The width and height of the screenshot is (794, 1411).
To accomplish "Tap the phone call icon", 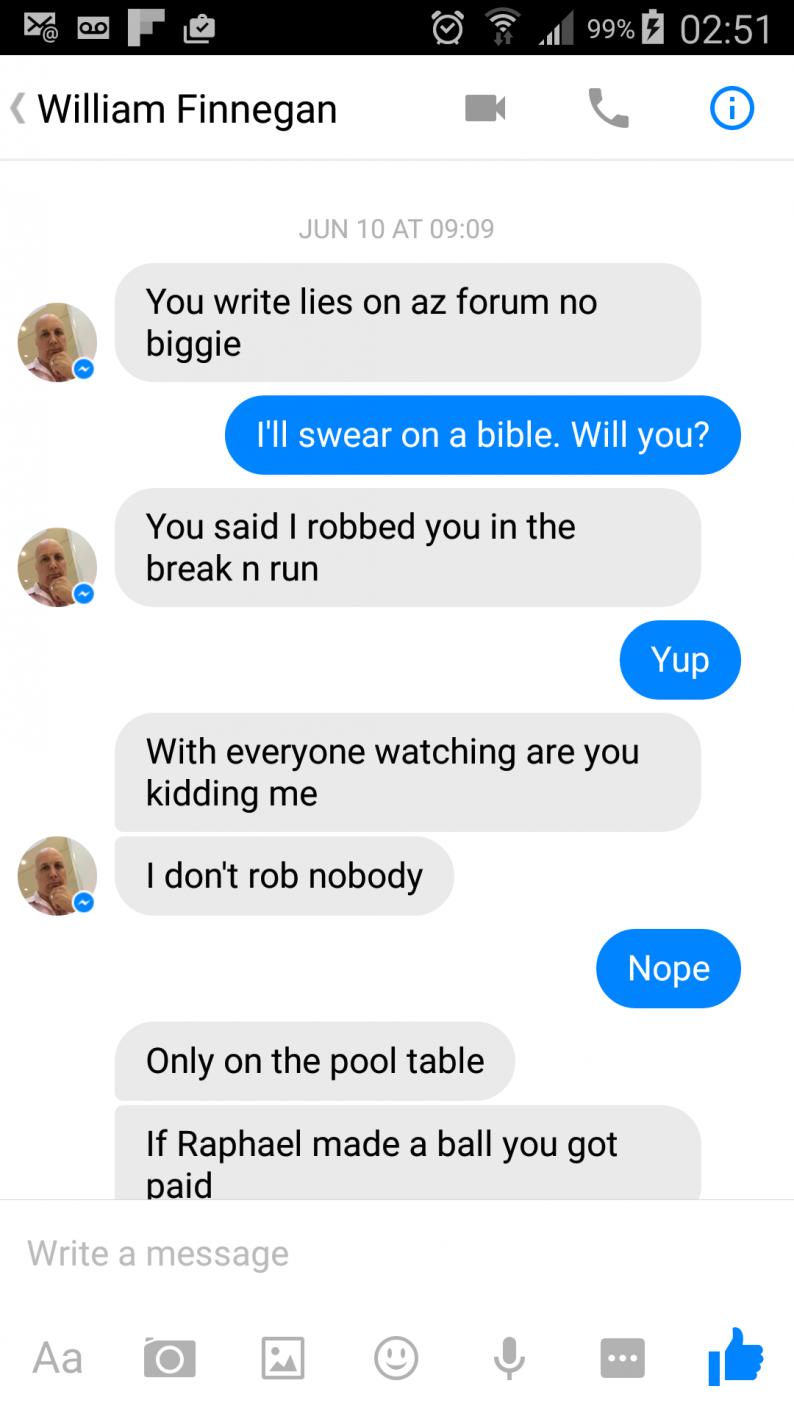I will 608,108.
